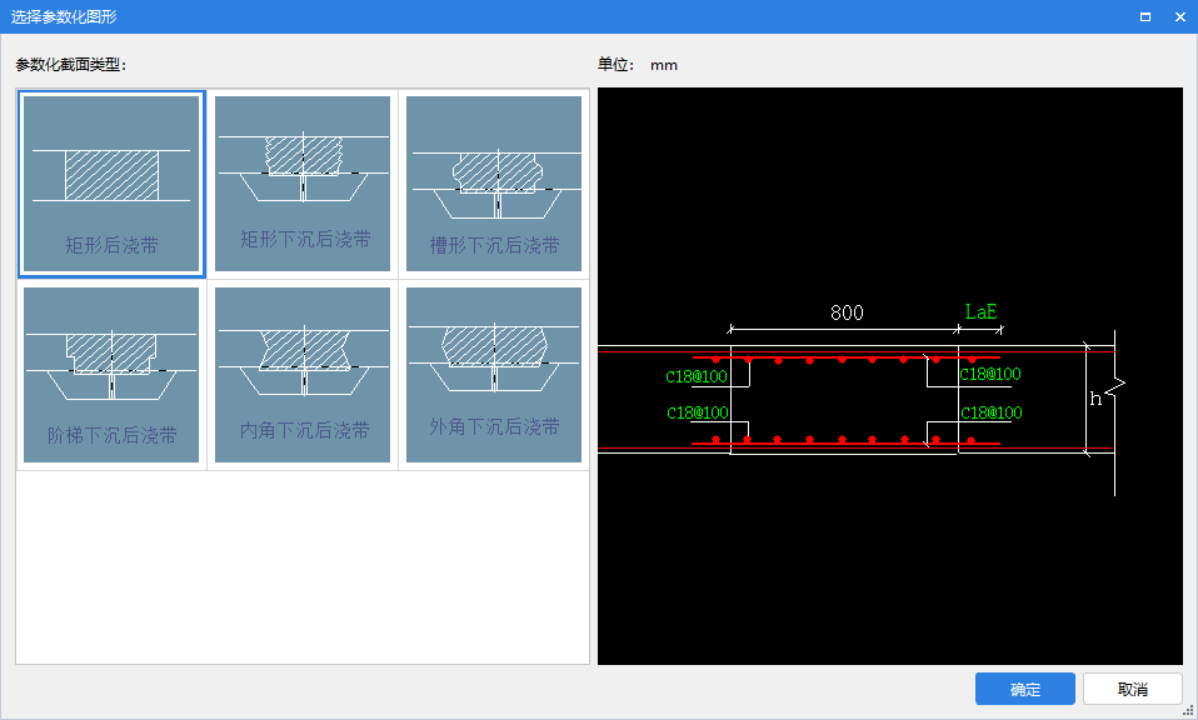Edit the lower-right C18@100 rebar label

pos(991,413)
